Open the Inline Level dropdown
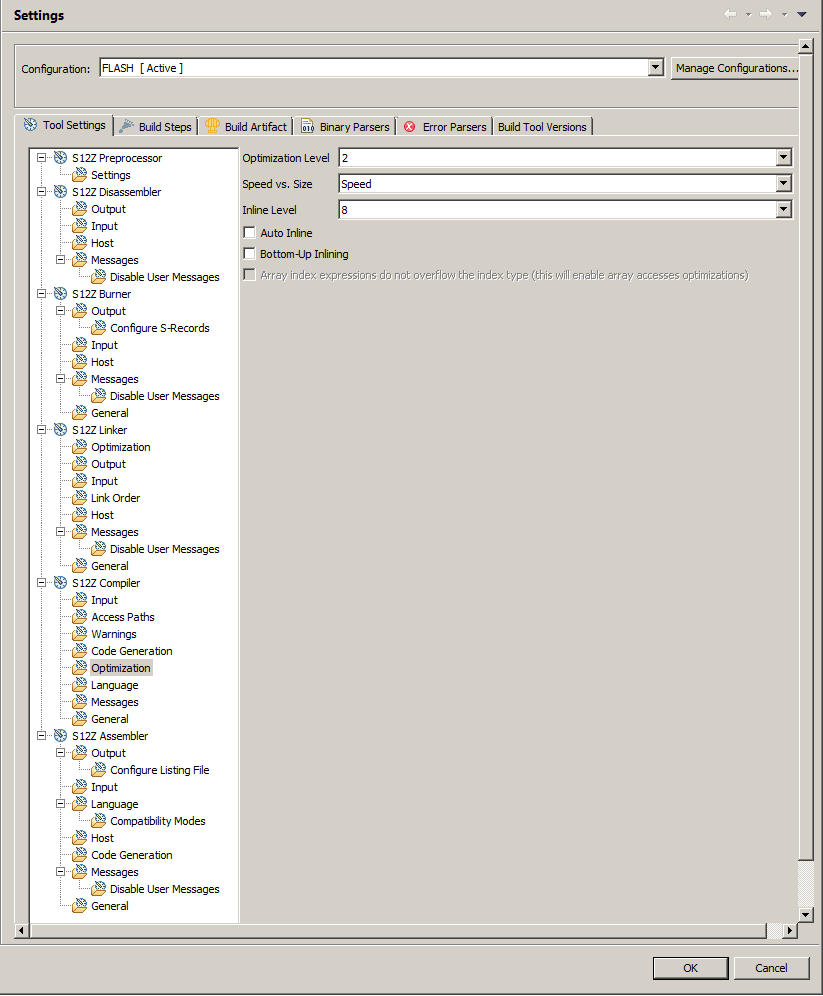Viewport: 823px width, 996px height. [781, 209]
